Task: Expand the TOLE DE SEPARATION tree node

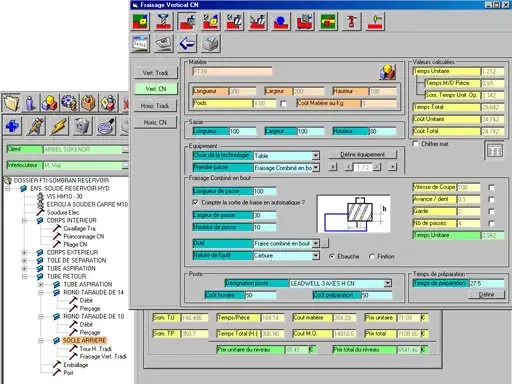Action: 24,260
